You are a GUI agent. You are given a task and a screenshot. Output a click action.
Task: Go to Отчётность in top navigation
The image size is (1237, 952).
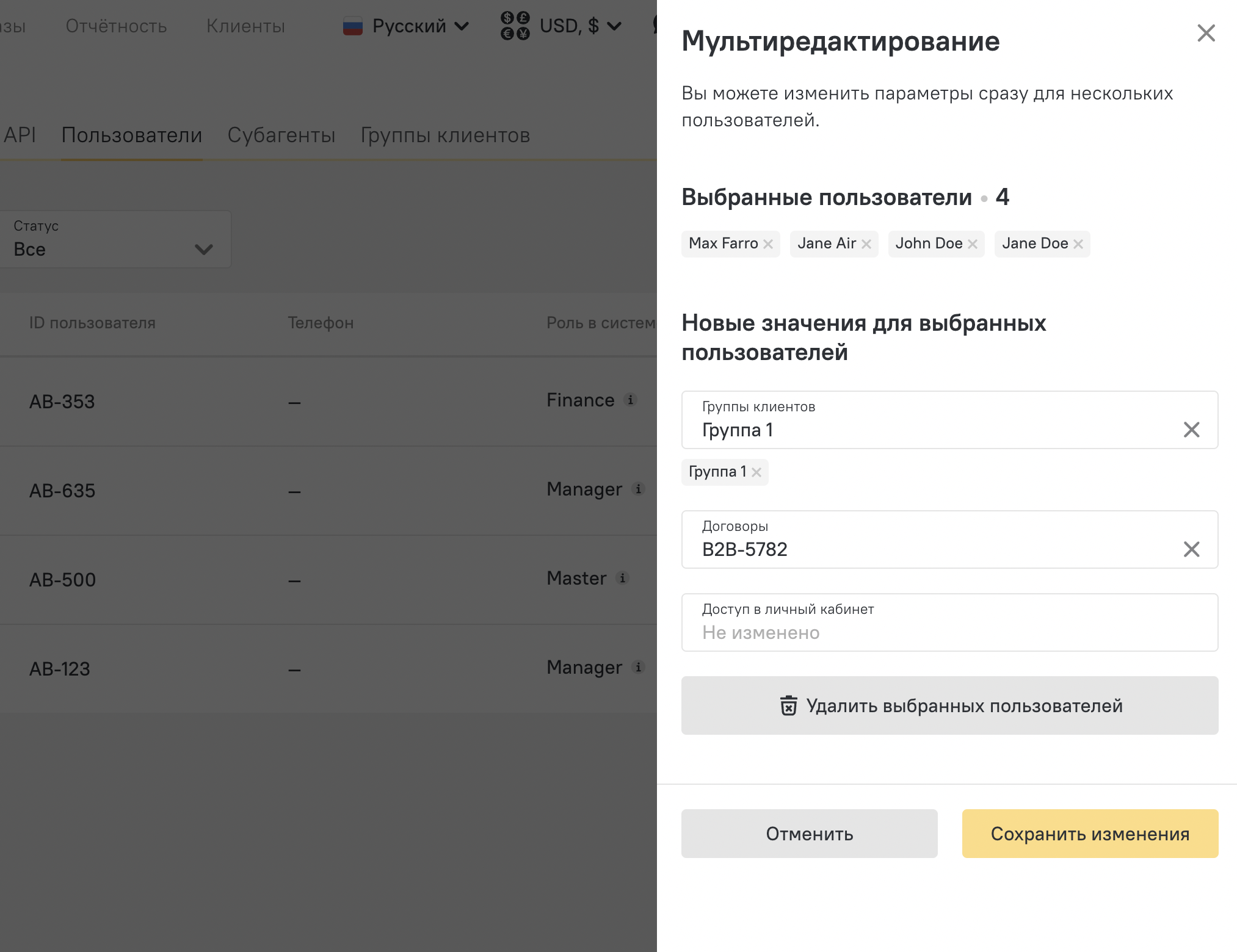click(116, 26)
